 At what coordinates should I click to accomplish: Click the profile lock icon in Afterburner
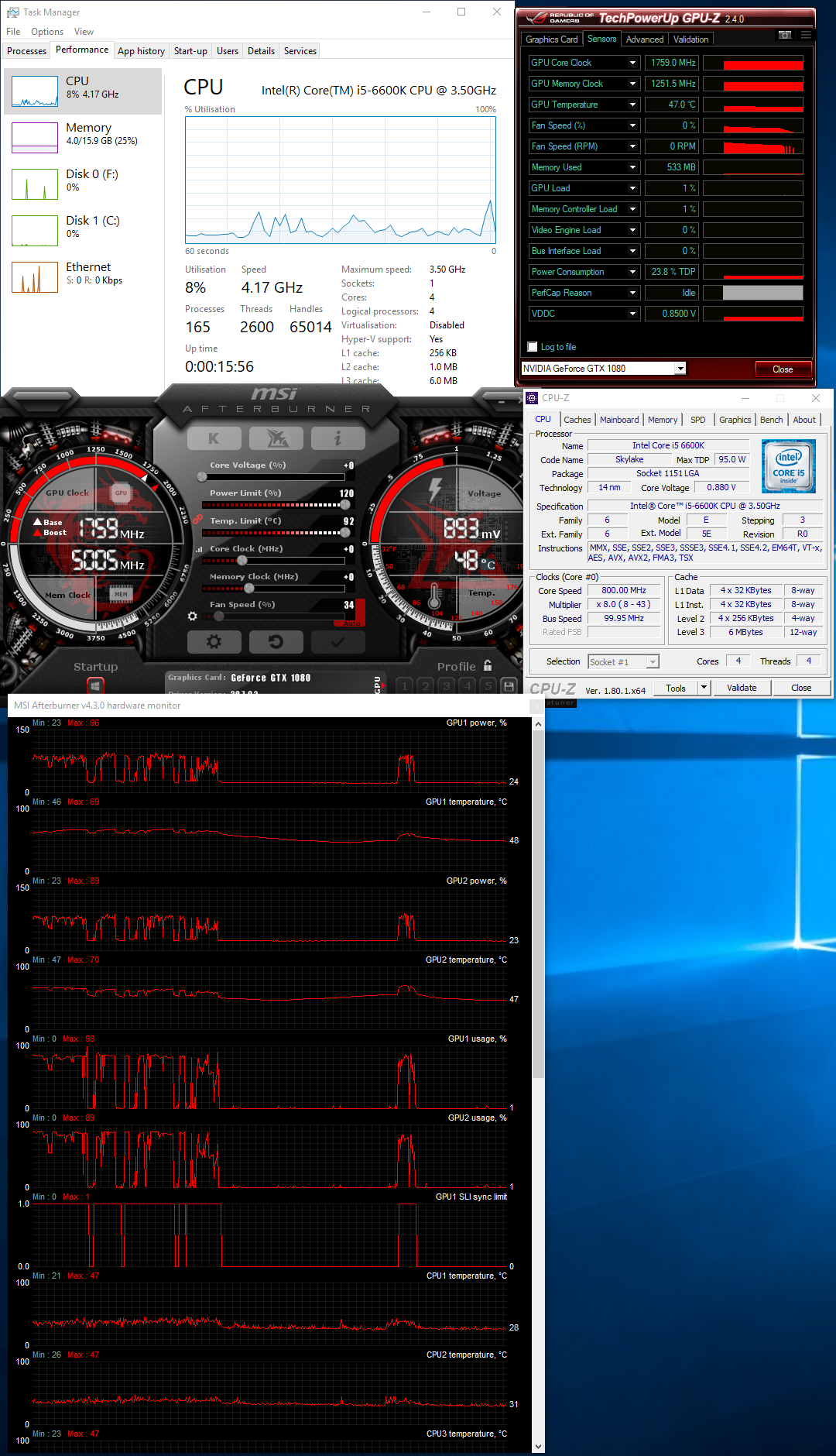[488, 666]
